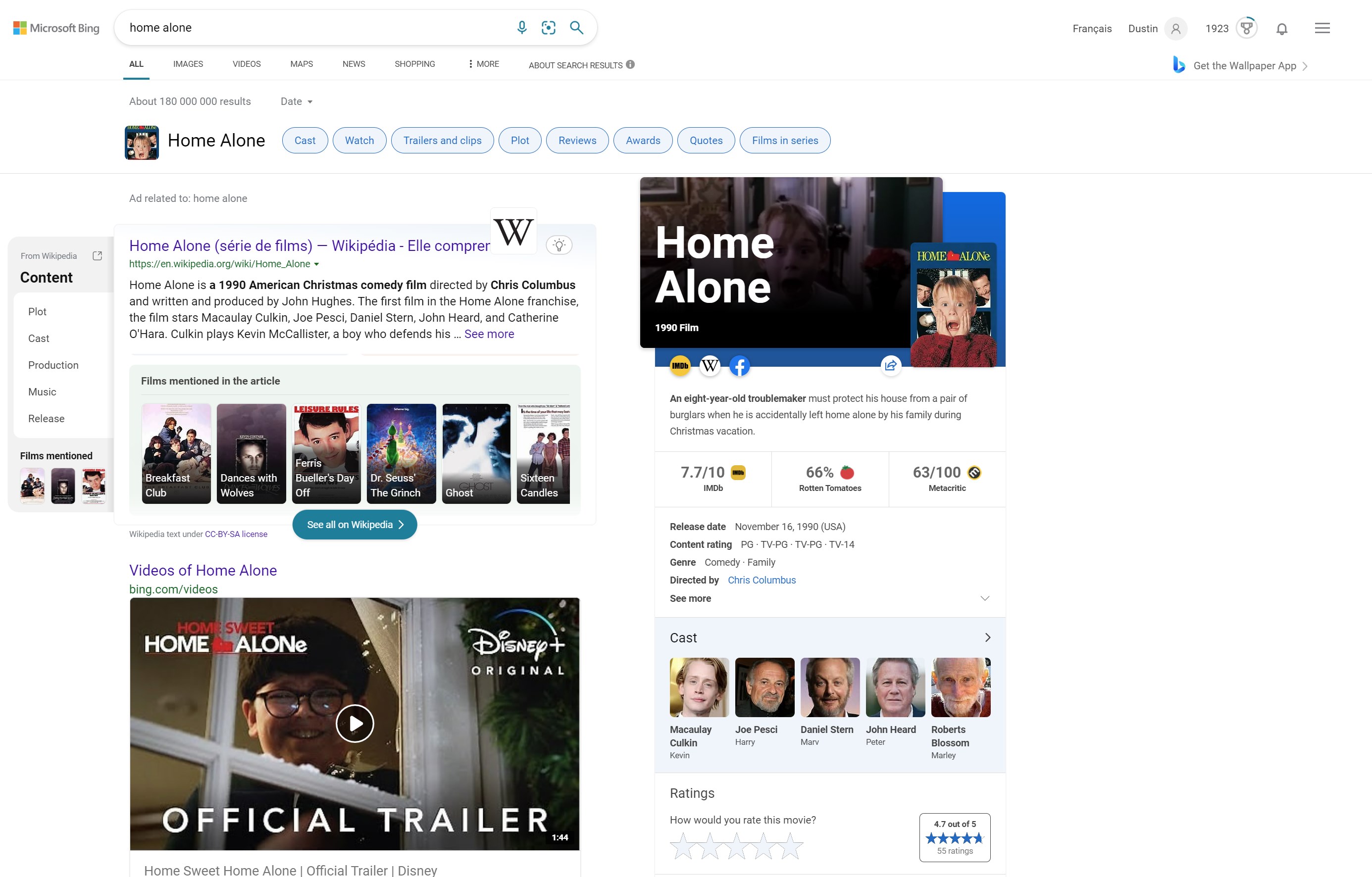
Task: Open the Rewards trophy icon
Action: point(1246,27)
